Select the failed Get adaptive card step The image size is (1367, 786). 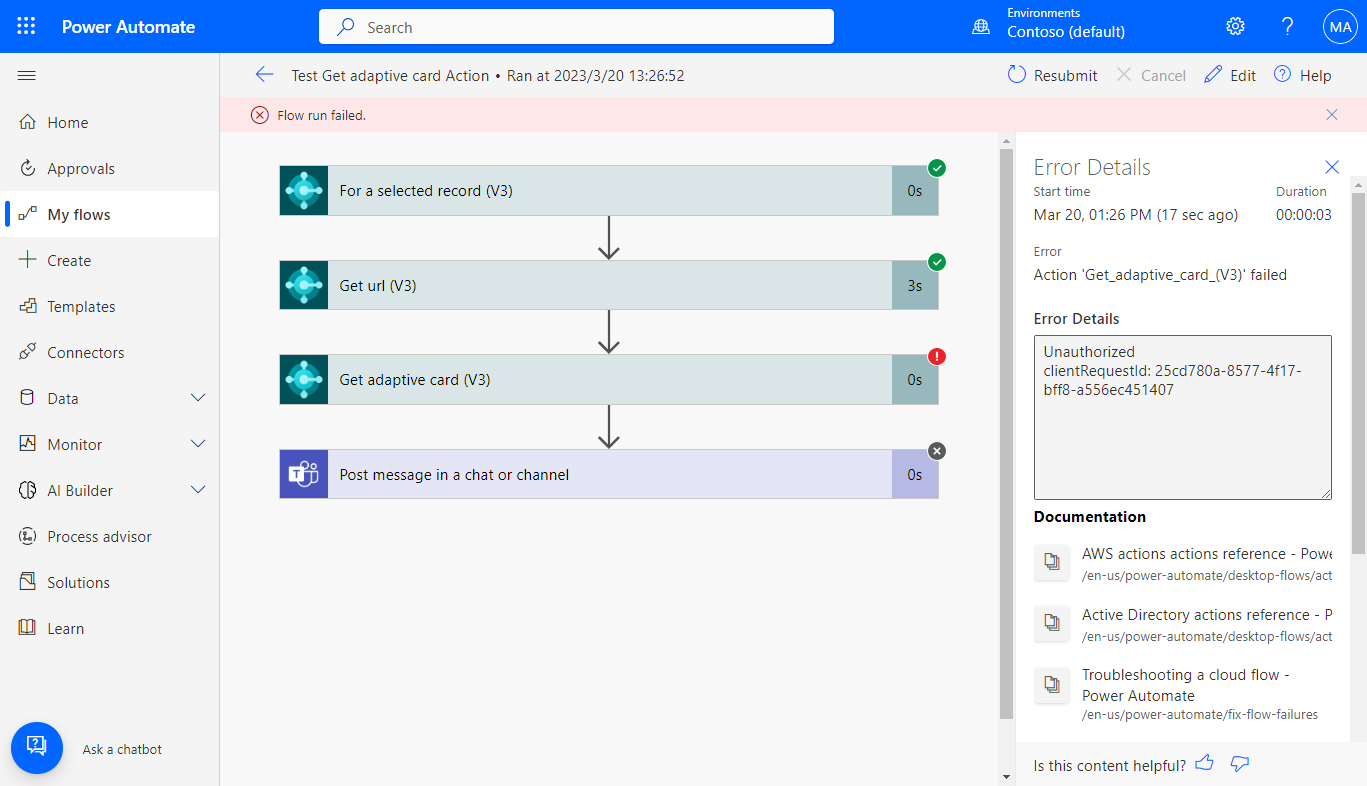pos(608,380)
